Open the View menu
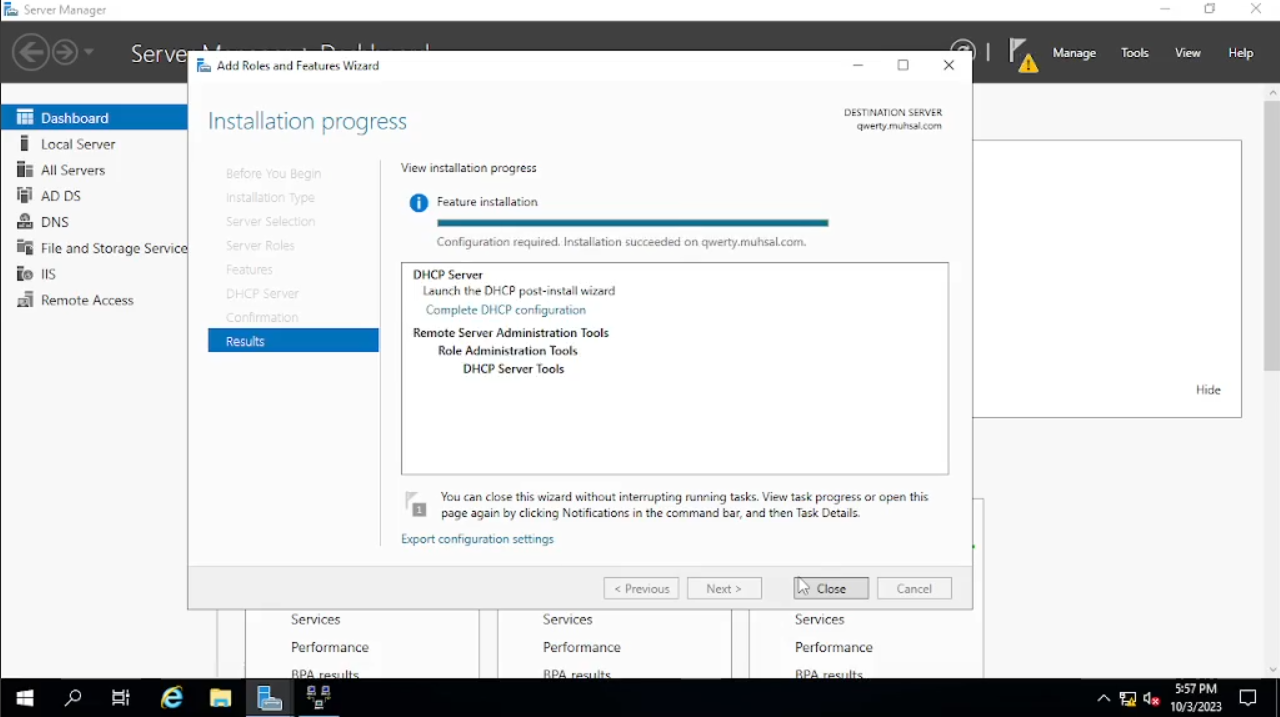This screenshot has height=717, width=1280. (x=1187, y=53)
